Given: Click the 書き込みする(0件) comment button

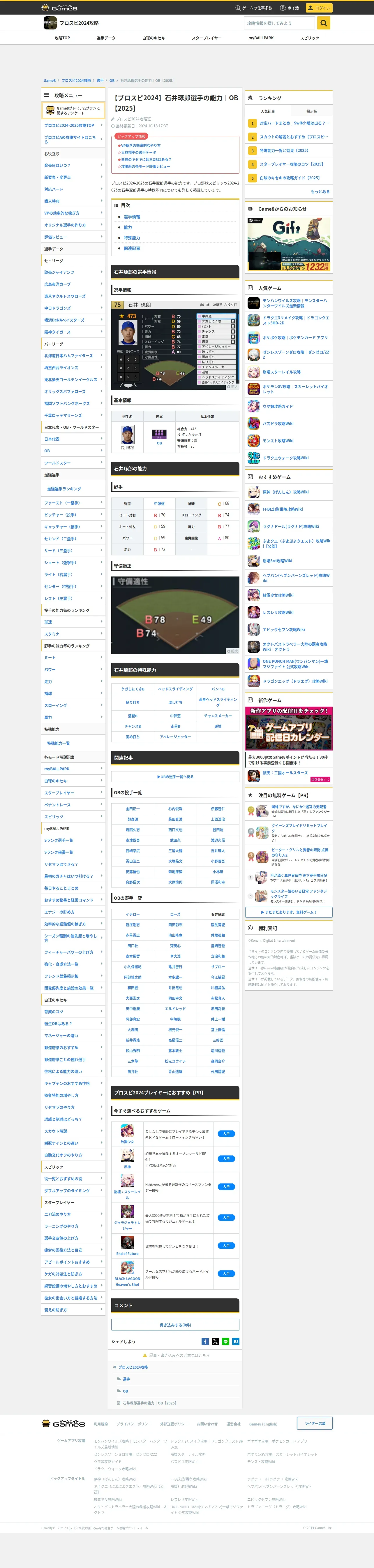Looking at the screenshot, I should [175, 1325].
